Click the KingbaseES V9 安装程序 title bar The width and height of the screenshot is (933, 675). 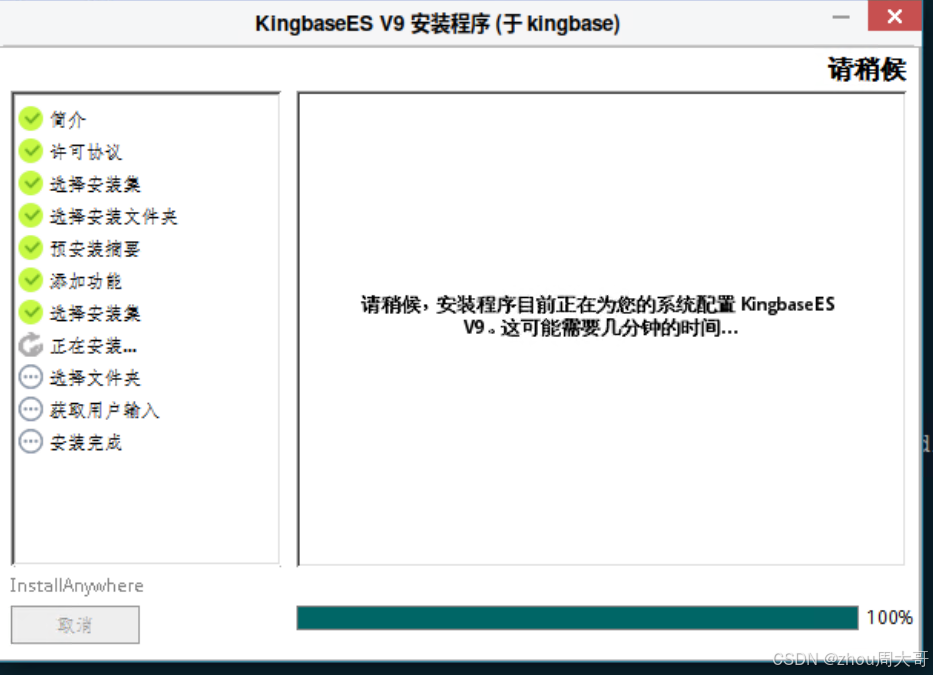[437, 24]
